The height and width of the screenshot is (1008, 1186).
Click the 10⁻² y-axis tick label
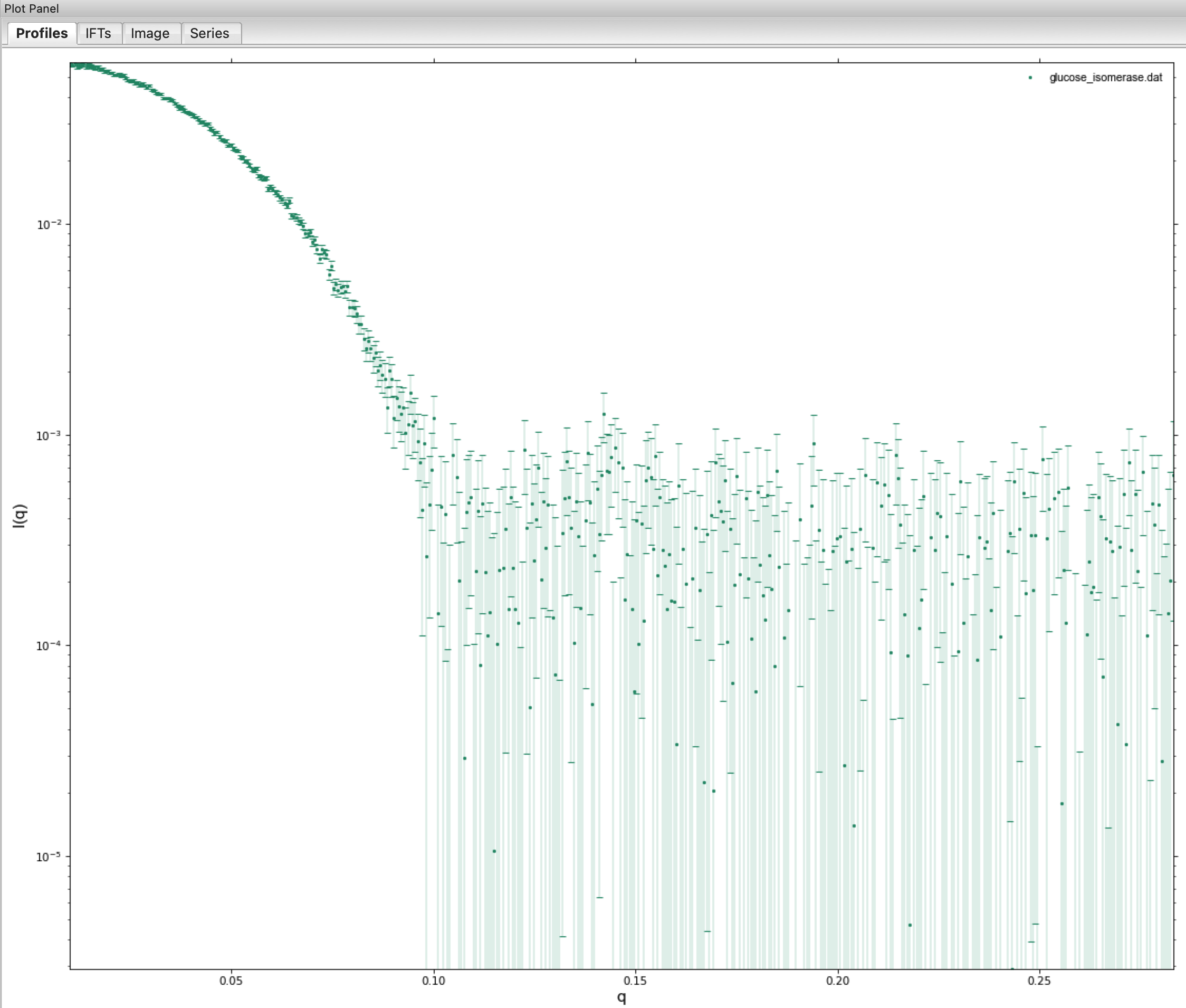coord(49,225)
